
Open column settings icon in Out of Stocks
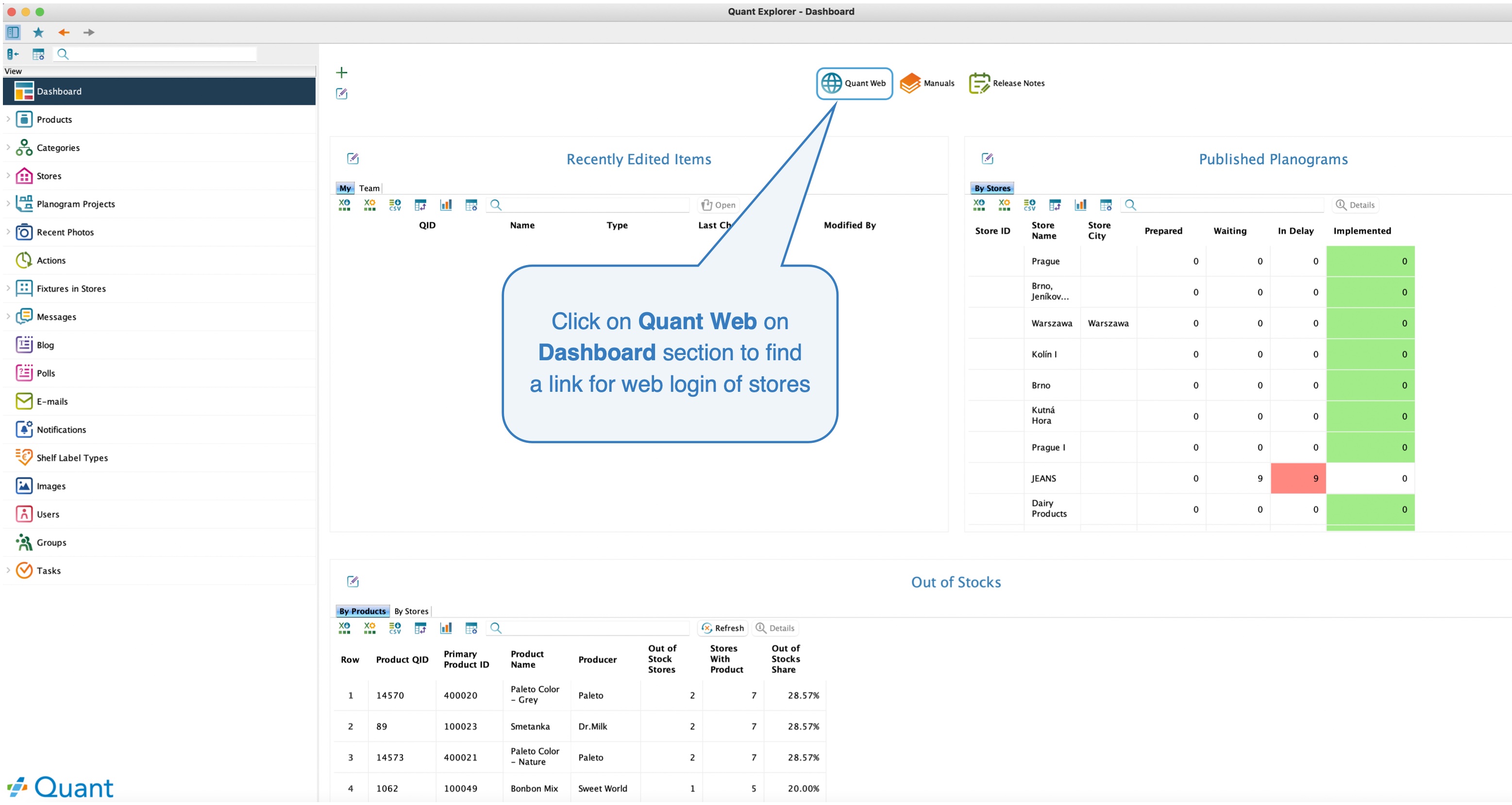[471, 628]
